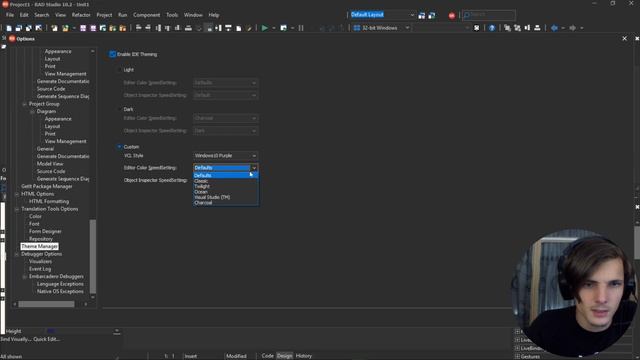Open the Default Layout desktop dropdown
Screen dimensions: 640x360
tap(412, 15)
